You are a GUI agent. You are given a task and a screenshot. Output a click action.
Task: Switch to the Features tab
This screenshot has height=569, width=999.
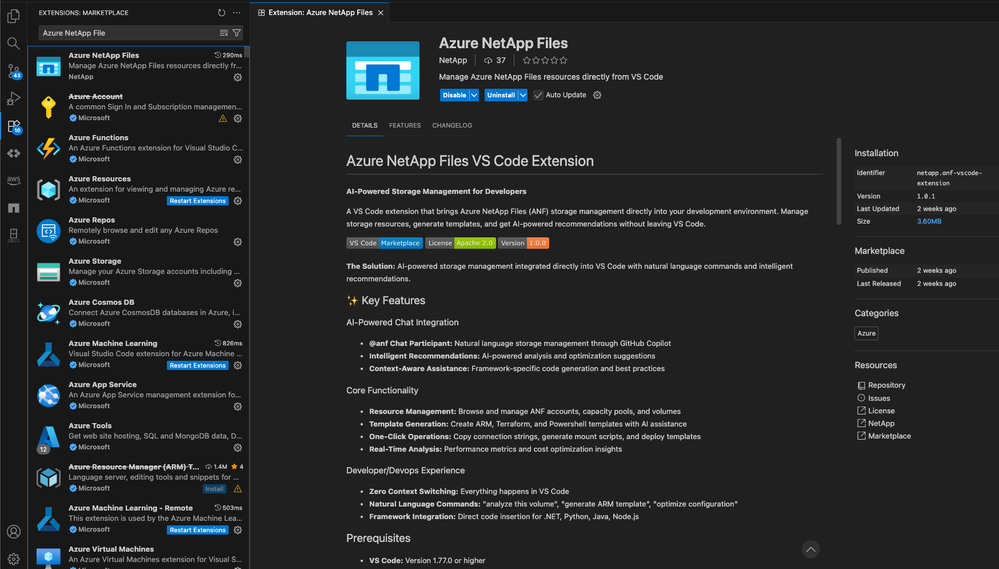coord(405,126)
